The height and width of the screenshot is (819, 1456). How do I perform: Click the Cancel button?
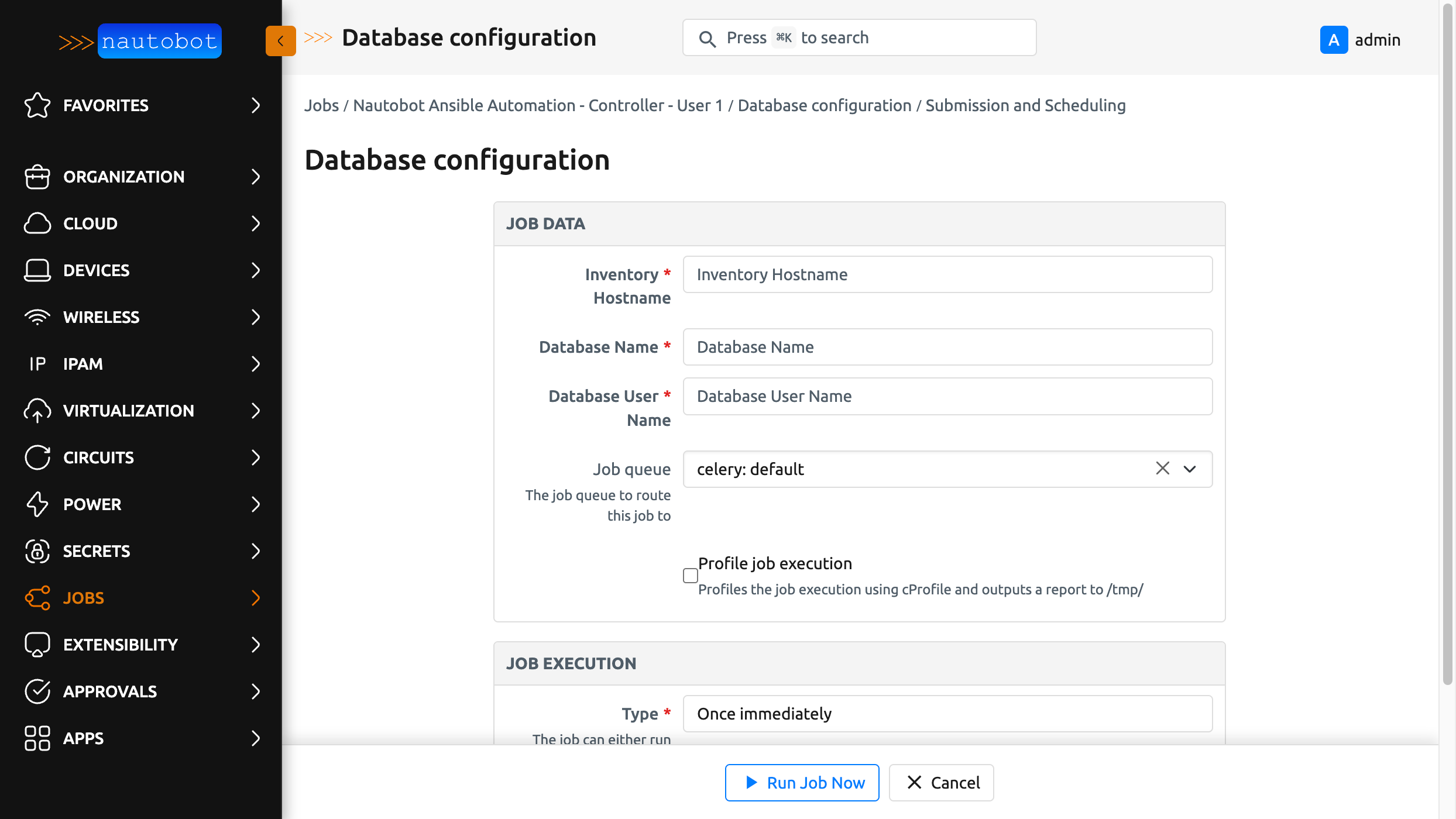pos(942,783)
